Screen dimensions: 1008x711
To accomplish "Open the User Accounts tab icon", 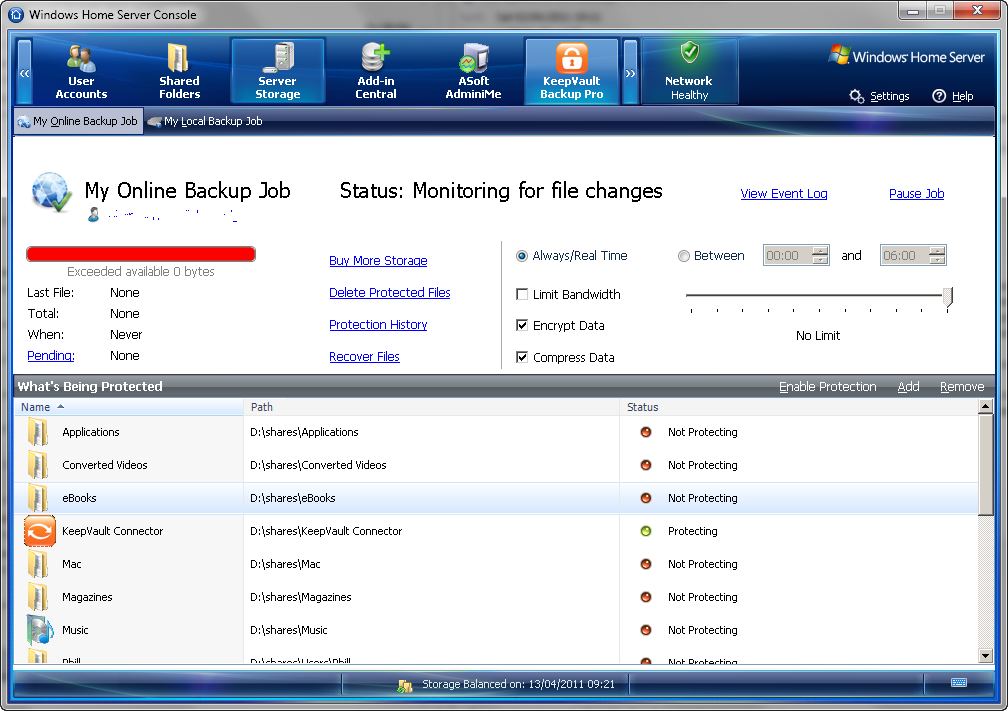I will tap(81, 58).
